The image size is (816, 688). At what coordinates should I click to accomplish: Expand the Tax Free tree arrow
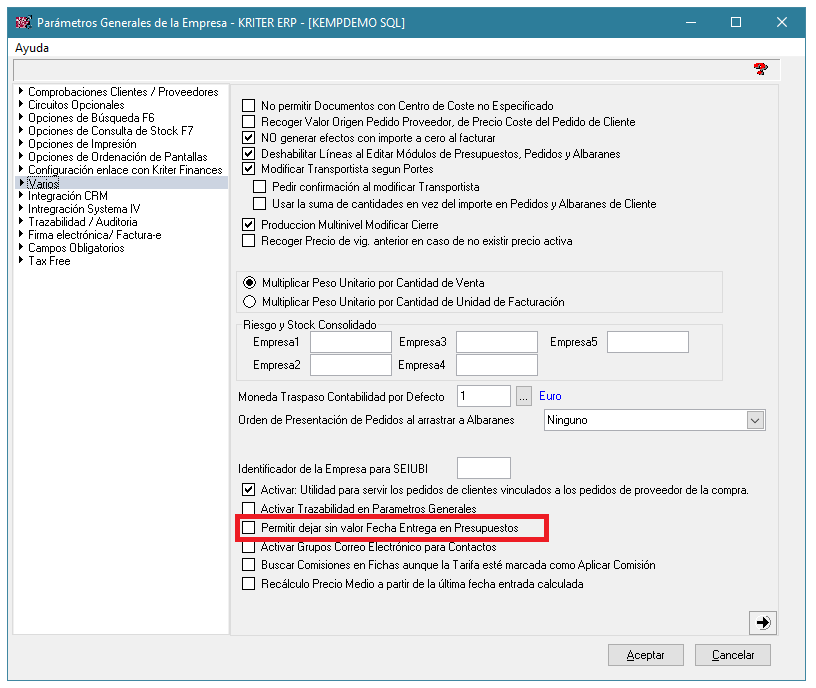point(21,261)
